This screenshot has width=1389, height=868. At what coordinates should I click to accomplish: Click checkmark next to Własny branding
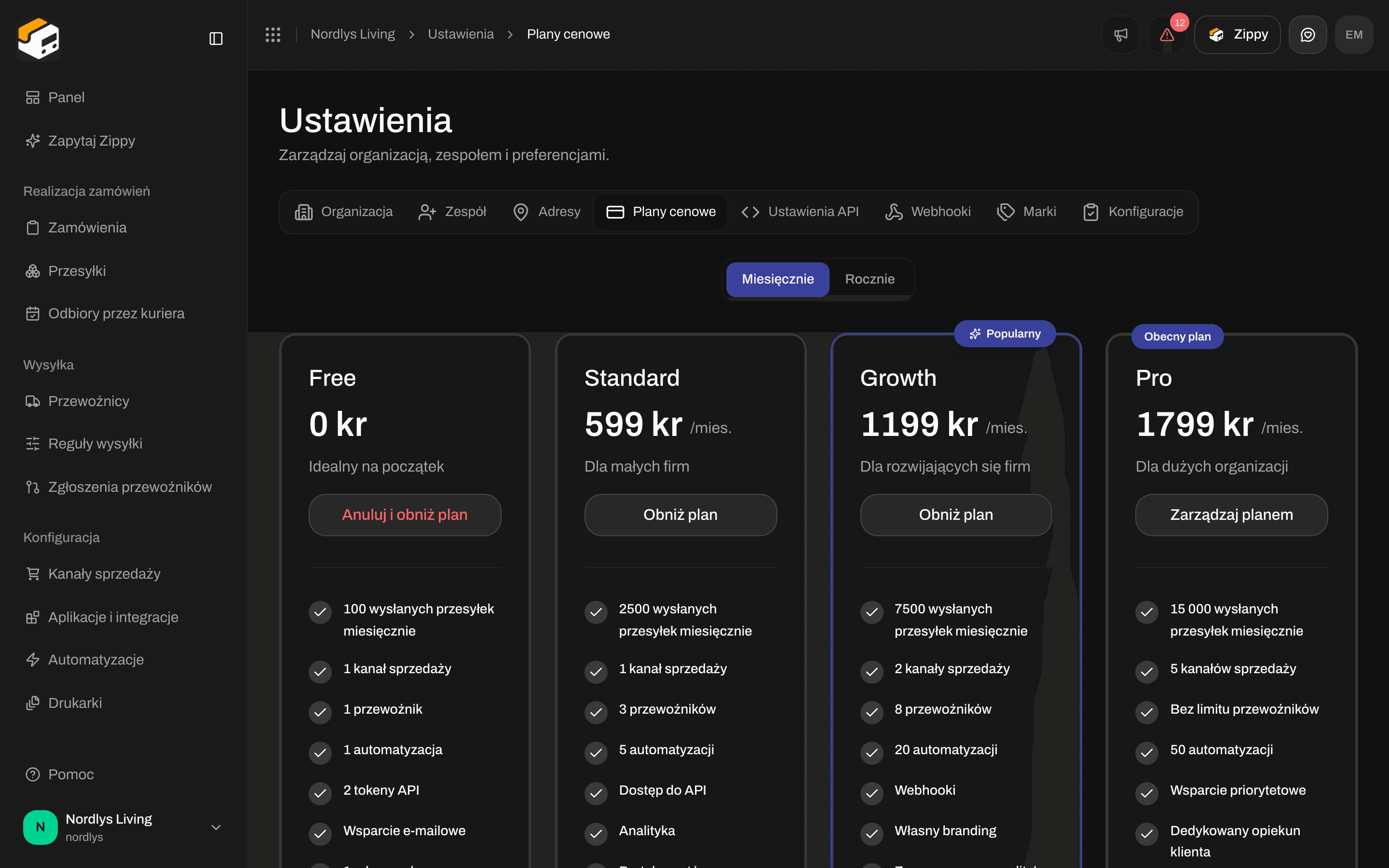[872, 834]
